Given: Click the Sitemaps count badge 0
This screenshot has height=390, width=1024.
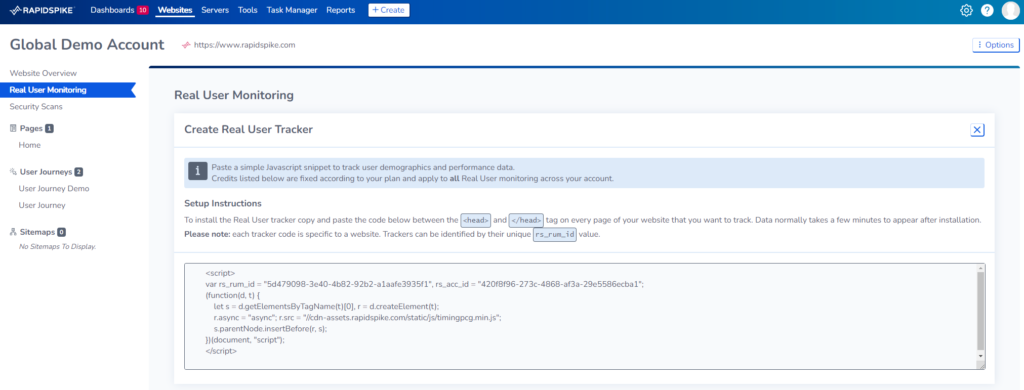Looking at the screenshot, I should [61, 232].
